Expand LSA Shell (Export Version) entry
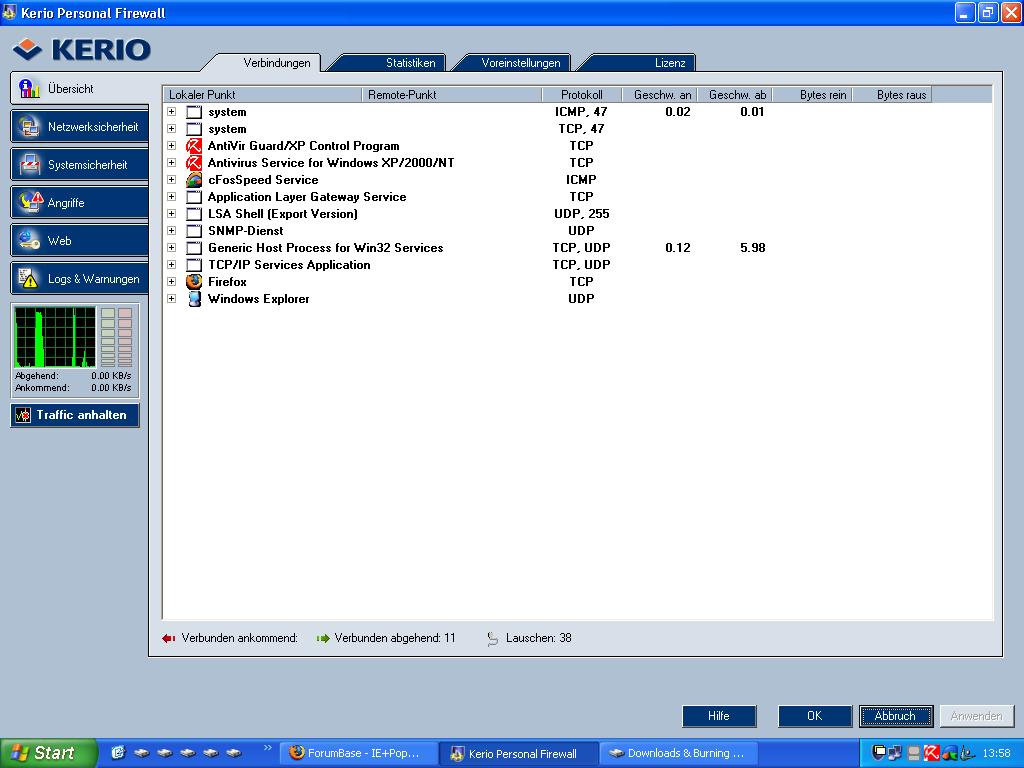Viewport: 1024px width, 768px height. pyautogui.click(x=172, y=214)
